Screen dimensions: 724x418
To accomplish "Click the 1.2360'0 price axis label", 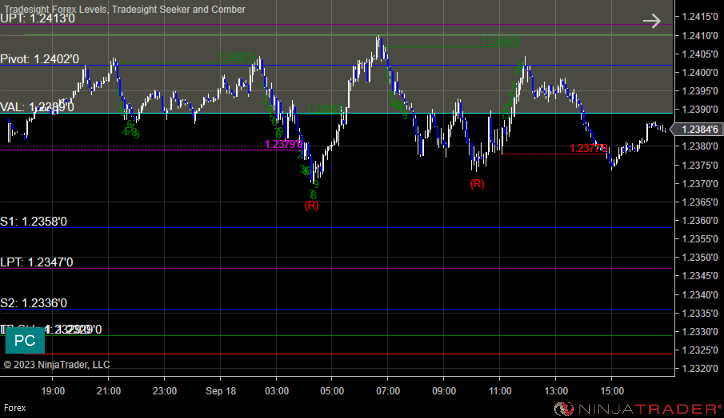I will pos(700,220).
